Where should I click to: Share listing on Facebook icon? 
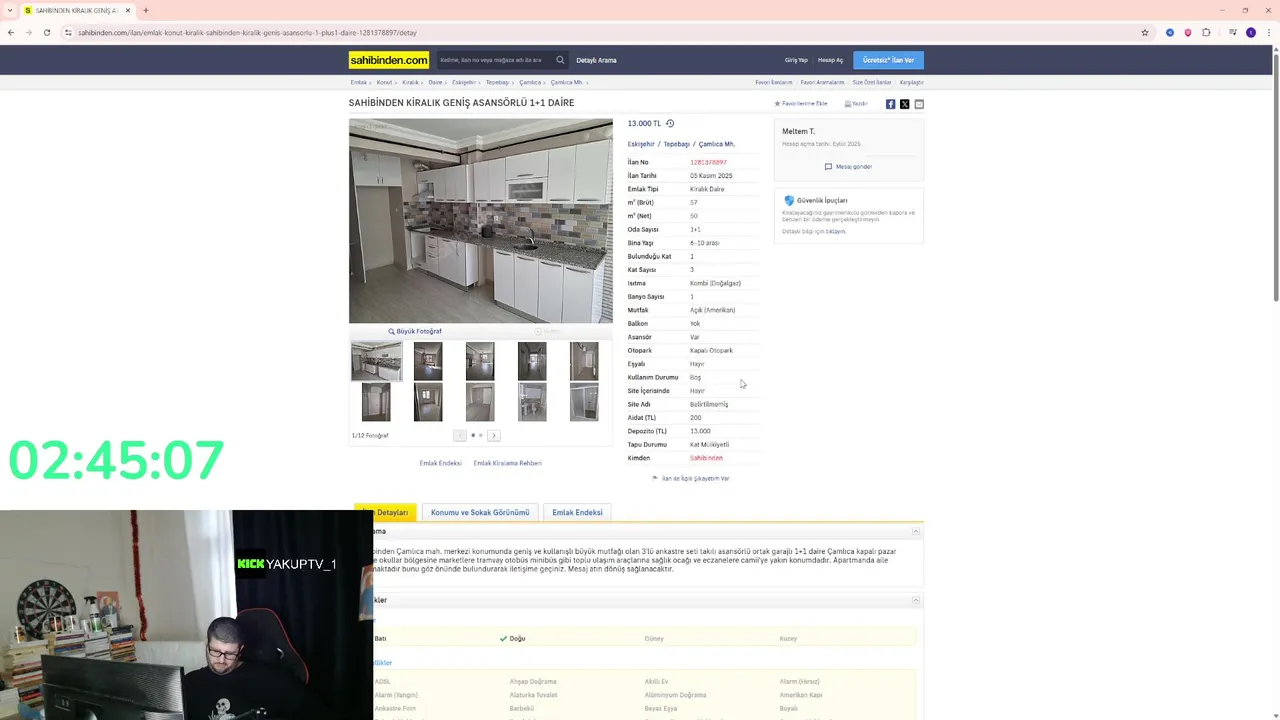click(x=890, y=104)
